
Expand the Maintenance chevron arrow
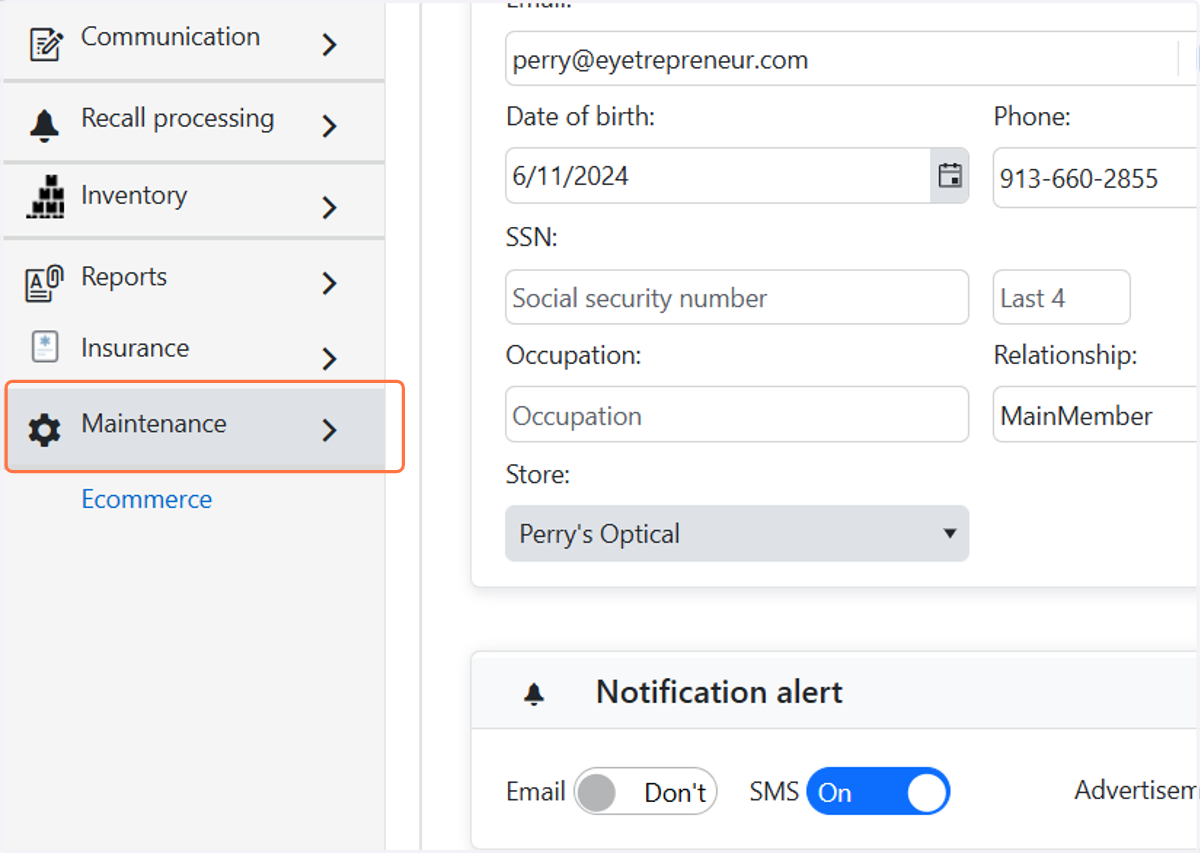329,431
